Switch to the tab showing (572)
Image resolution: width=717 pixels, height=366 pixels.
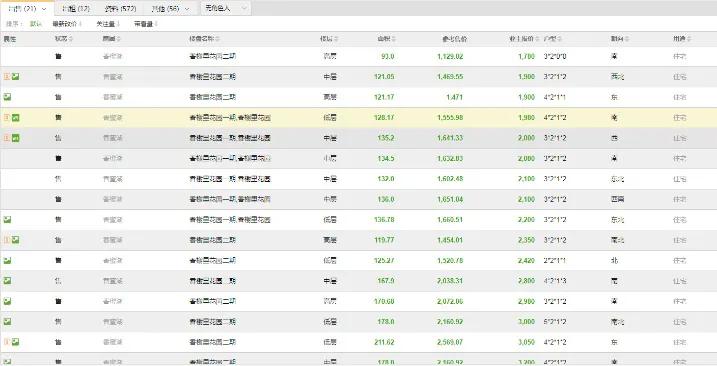(x=121, y=9)
